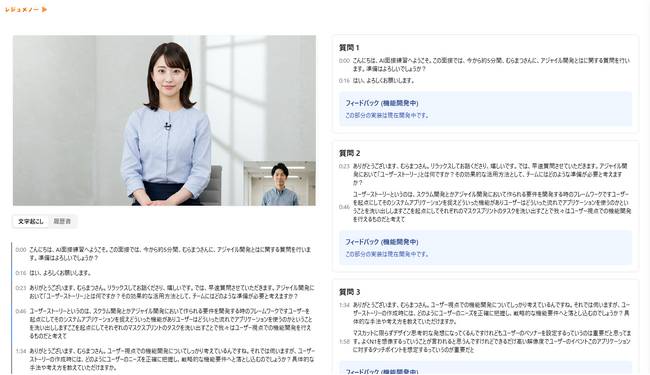Screen dimensions: 650x375
Task: Select the picture-in-picture candidate video thumbnail
Action: 279,183
